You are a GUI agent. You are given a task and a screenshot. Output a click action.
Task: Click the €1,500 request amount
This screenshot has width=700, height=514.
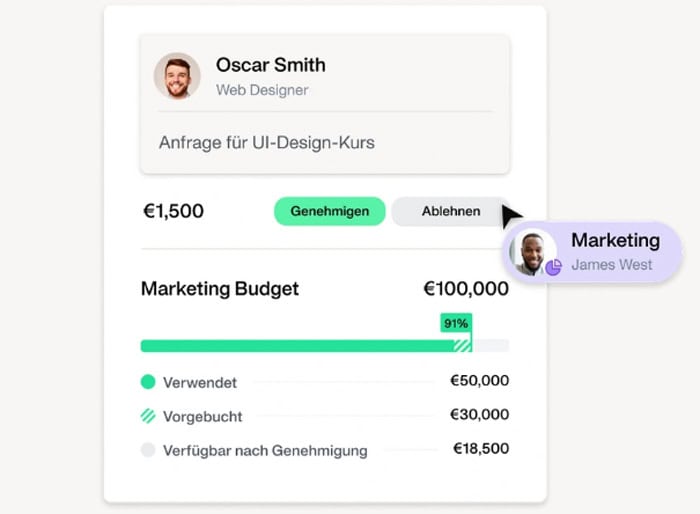click(x=173, y=211)
